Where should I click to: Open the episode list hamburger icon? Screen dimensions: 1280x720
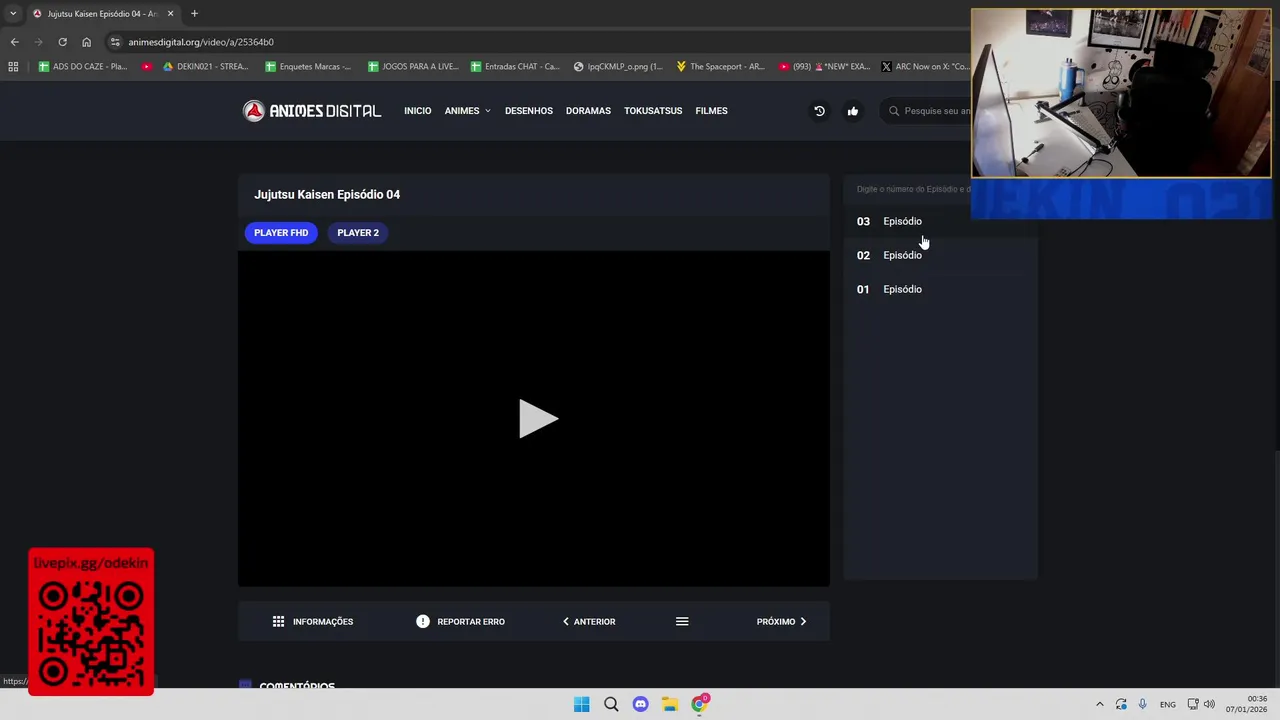pyautogui.click(x=682, y=621)
